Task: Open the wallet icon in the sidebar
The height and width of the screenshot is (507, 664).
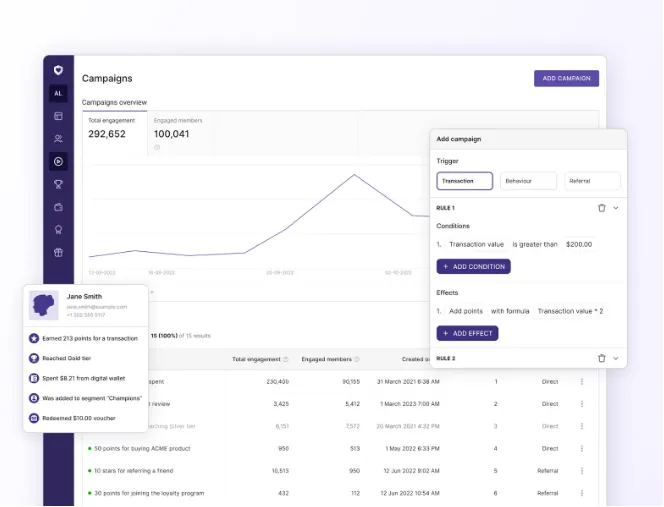Action: pos(58,207)
